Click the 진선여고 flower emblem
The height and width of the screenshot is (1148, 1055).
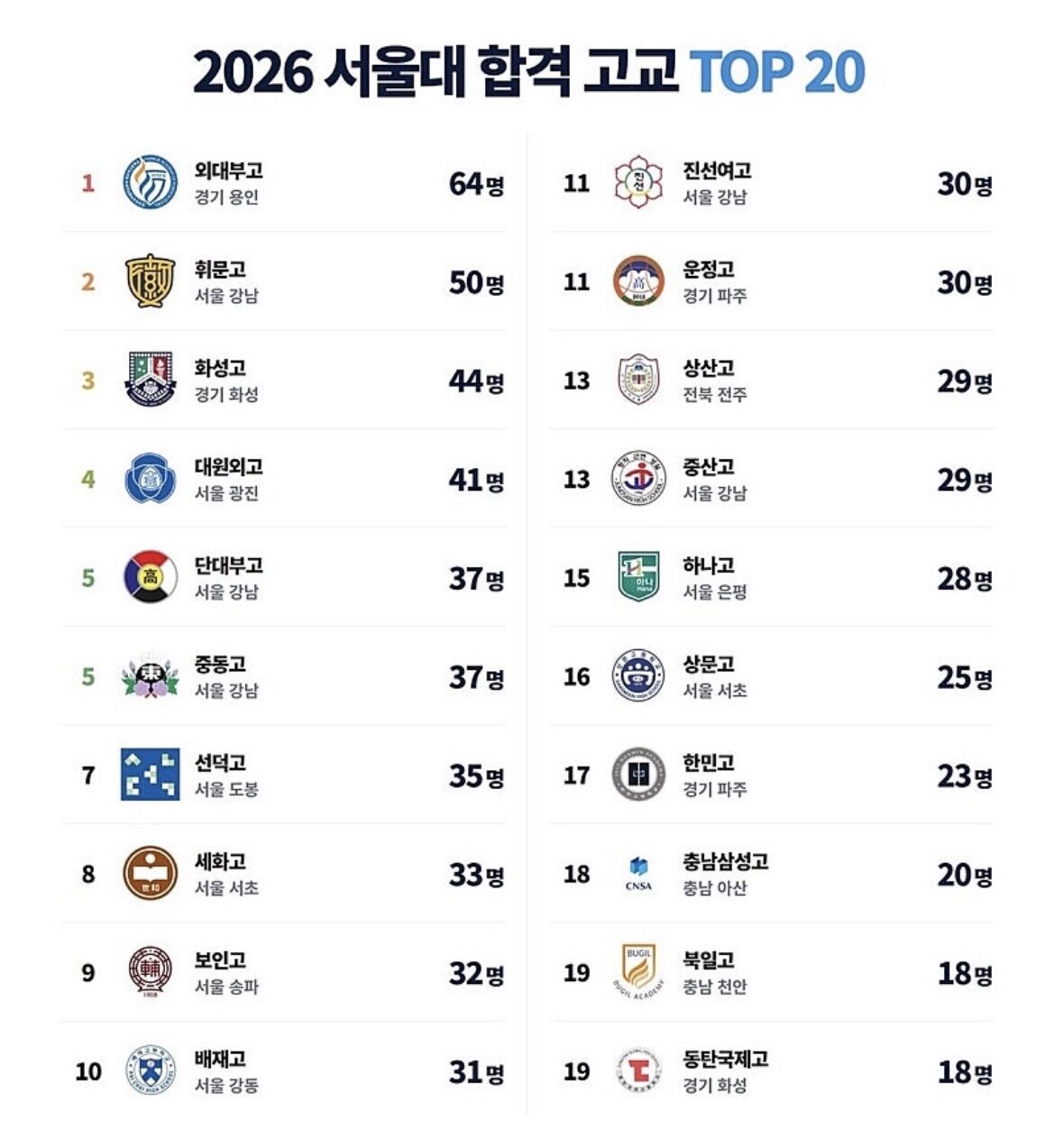(x=638, y=182)
